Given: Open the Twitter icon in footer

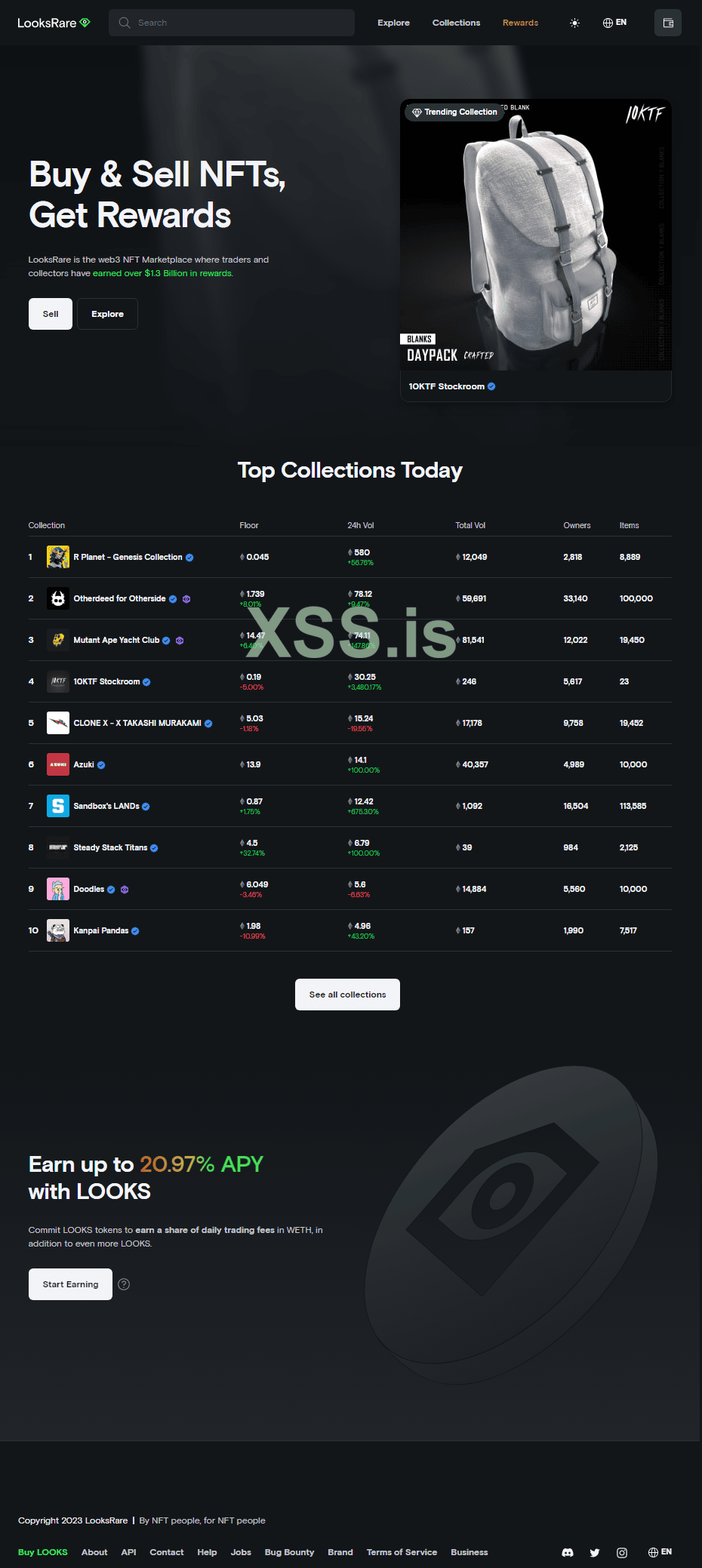Looking at the screenshot, I should pos(595,1553).
